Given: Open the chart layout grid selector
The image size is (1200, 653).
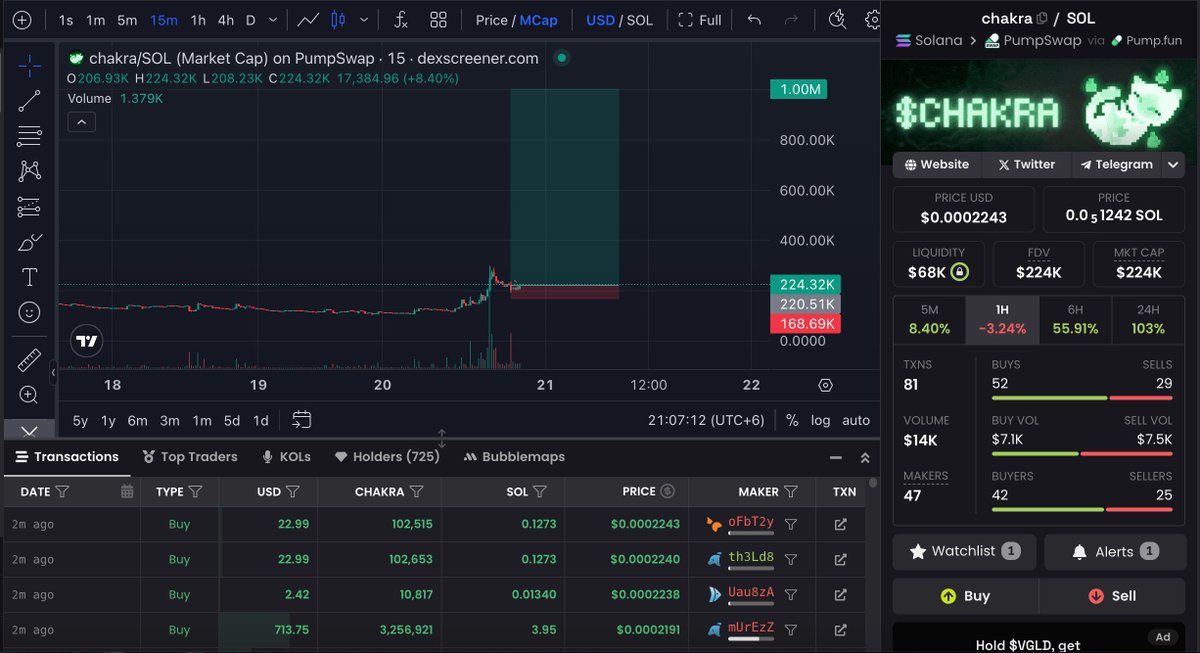Looking at the screenshot, I should [x=438, y=20].
